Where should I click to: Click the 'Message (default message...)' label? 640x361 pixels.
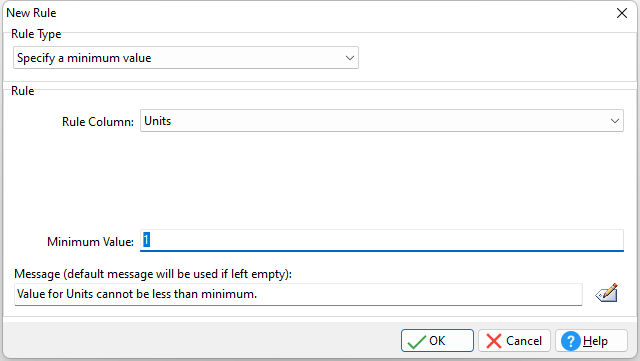click(x=153, y=274)
